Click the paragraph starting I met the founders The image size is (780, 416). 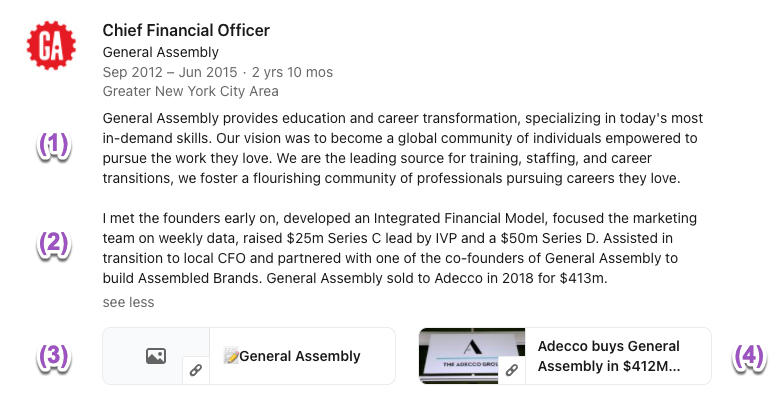pos(400,248)
